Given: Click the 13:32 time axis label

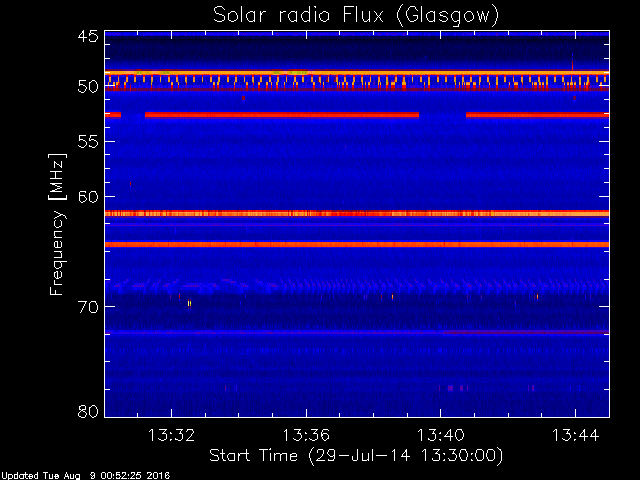Looking at the screenshot, I should [x=171, y=435].
